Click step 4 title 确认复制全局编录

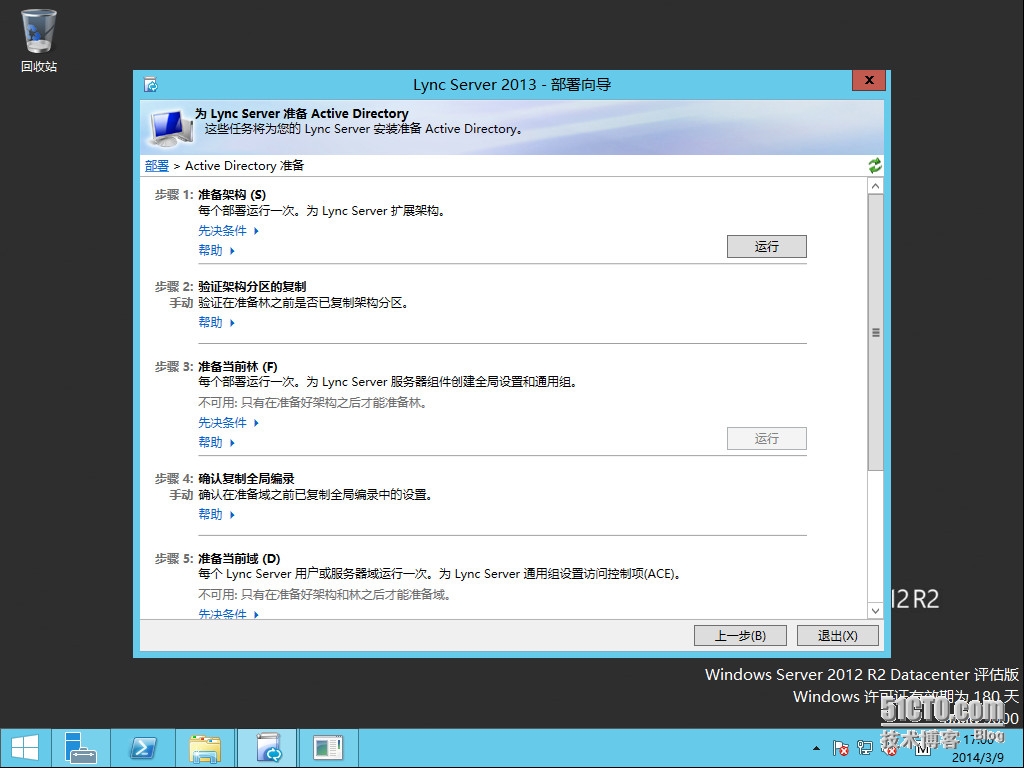(246, 479)
